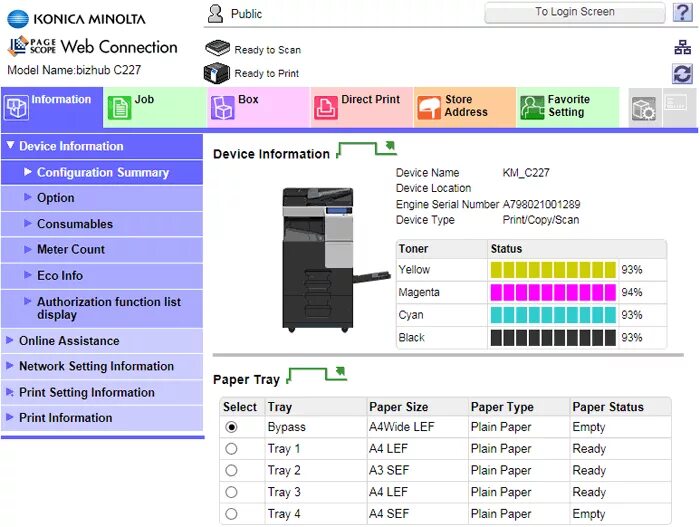Click the Black toner level bar
The height and width of the screenshot is (527, 700).
(x=553, y=338)
